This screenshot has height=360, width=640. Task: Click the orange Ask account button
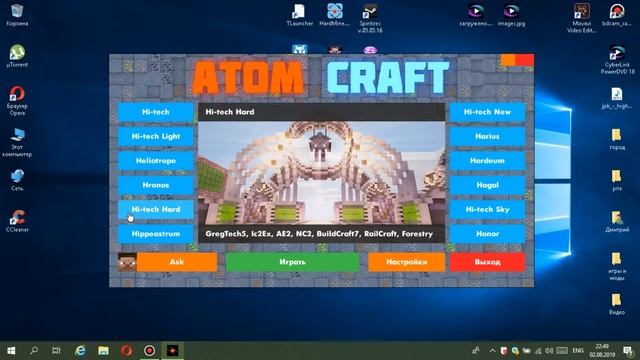click(x=177, y=262)
